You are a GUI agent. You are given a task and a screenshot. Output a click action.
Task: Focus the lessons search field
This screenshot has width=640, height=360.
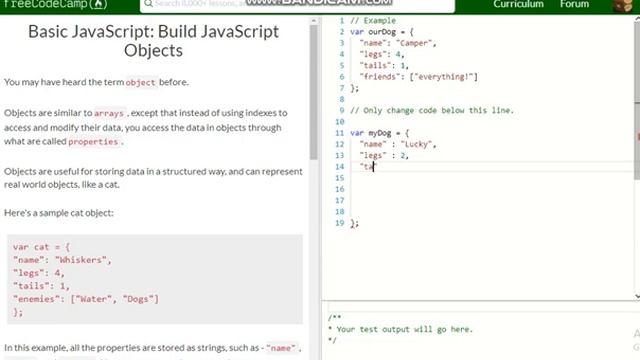pyautogui.click(x=297, y=5)
